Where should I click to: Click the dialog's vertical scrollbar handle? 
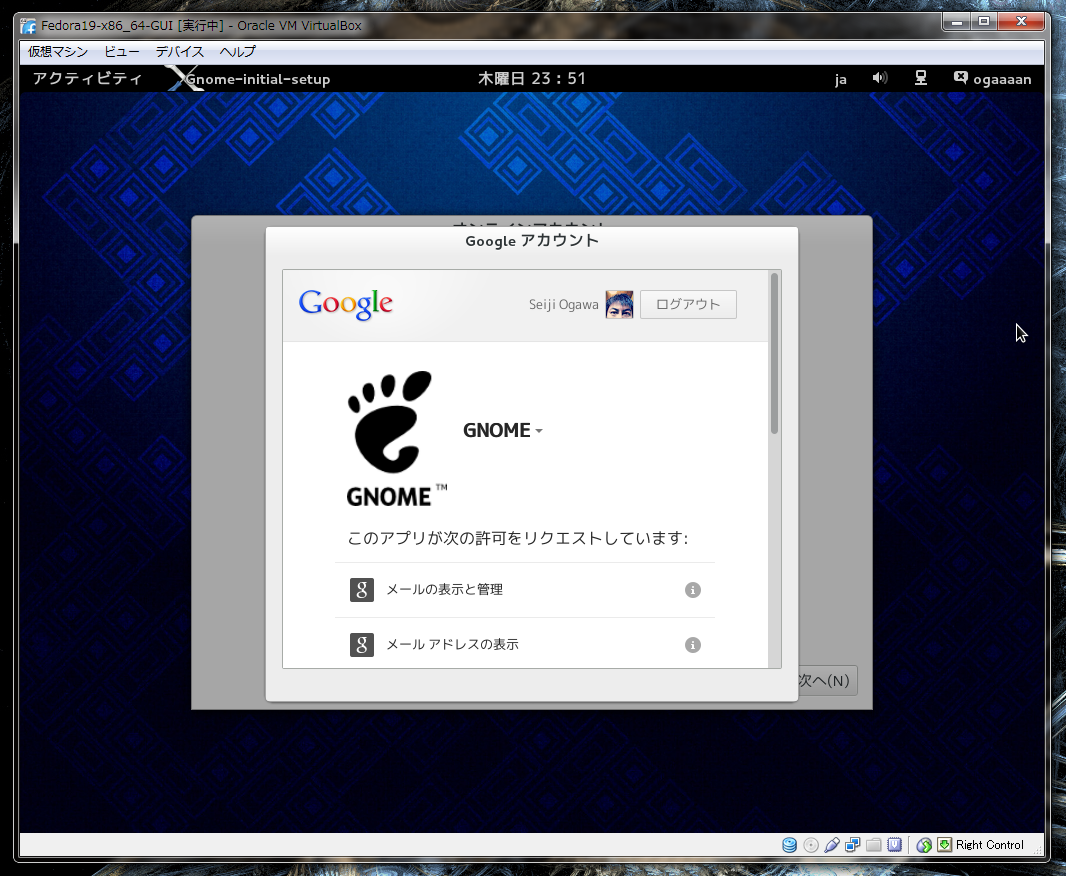tap(774, 353)
